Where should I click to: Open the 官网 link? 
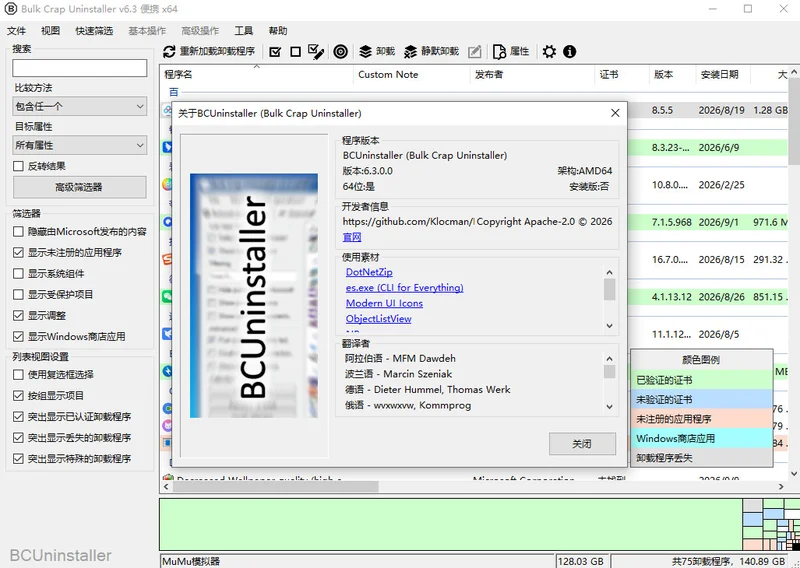pos(352,237)
